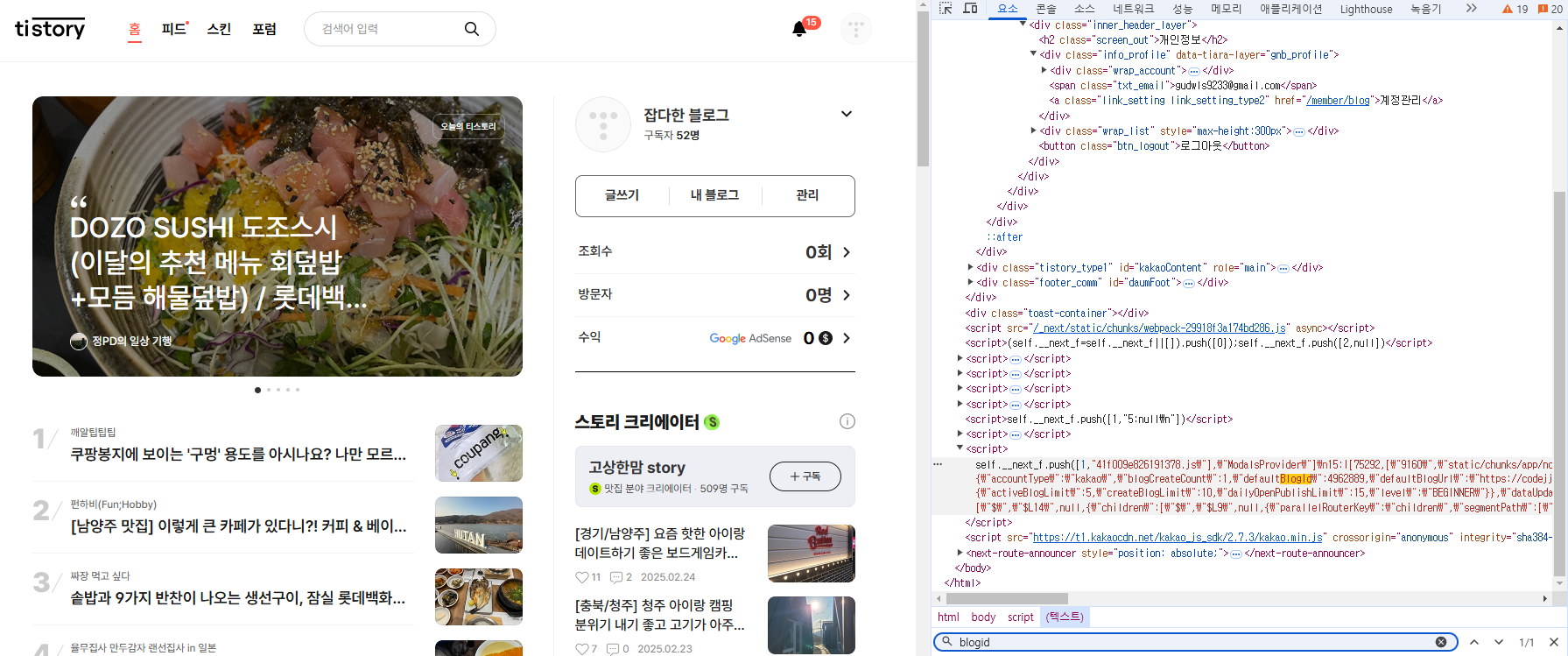Expand the wrap_account div node
Screen dimensions: 1568x656
click(x=1044, y=70)
